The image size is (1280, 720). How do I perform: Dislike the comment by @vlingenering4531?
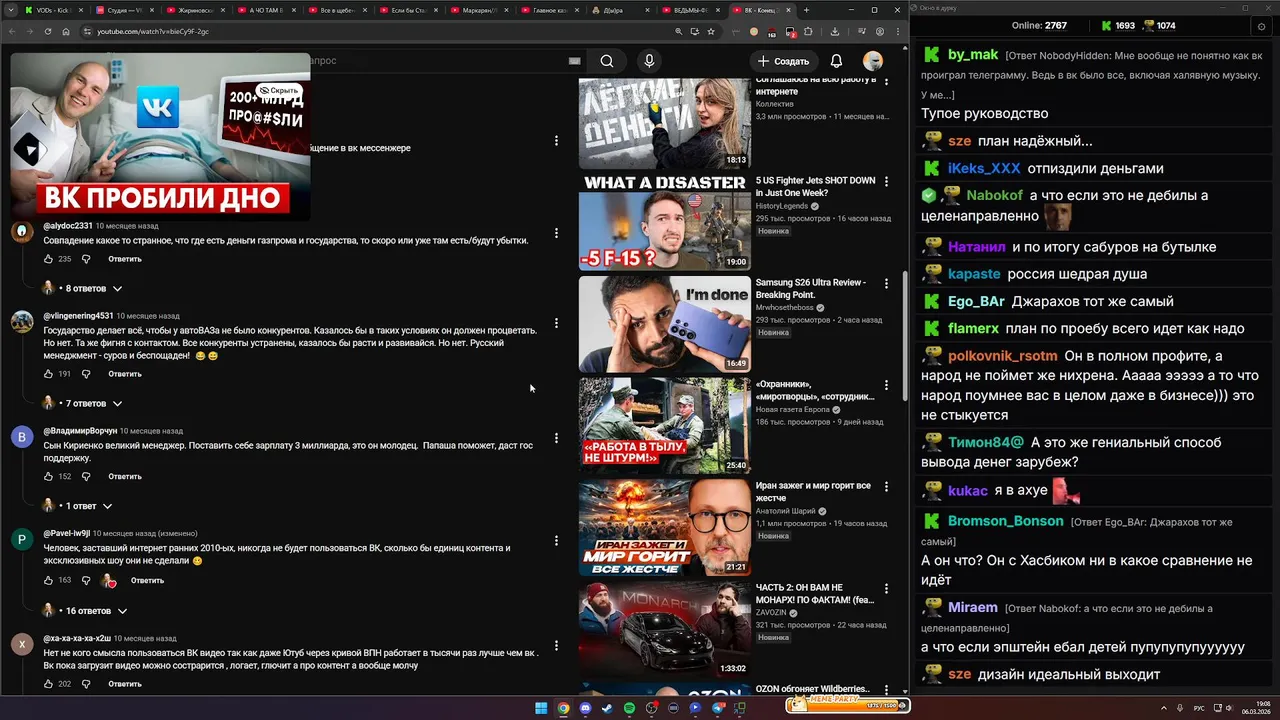[x=86, y=374]
